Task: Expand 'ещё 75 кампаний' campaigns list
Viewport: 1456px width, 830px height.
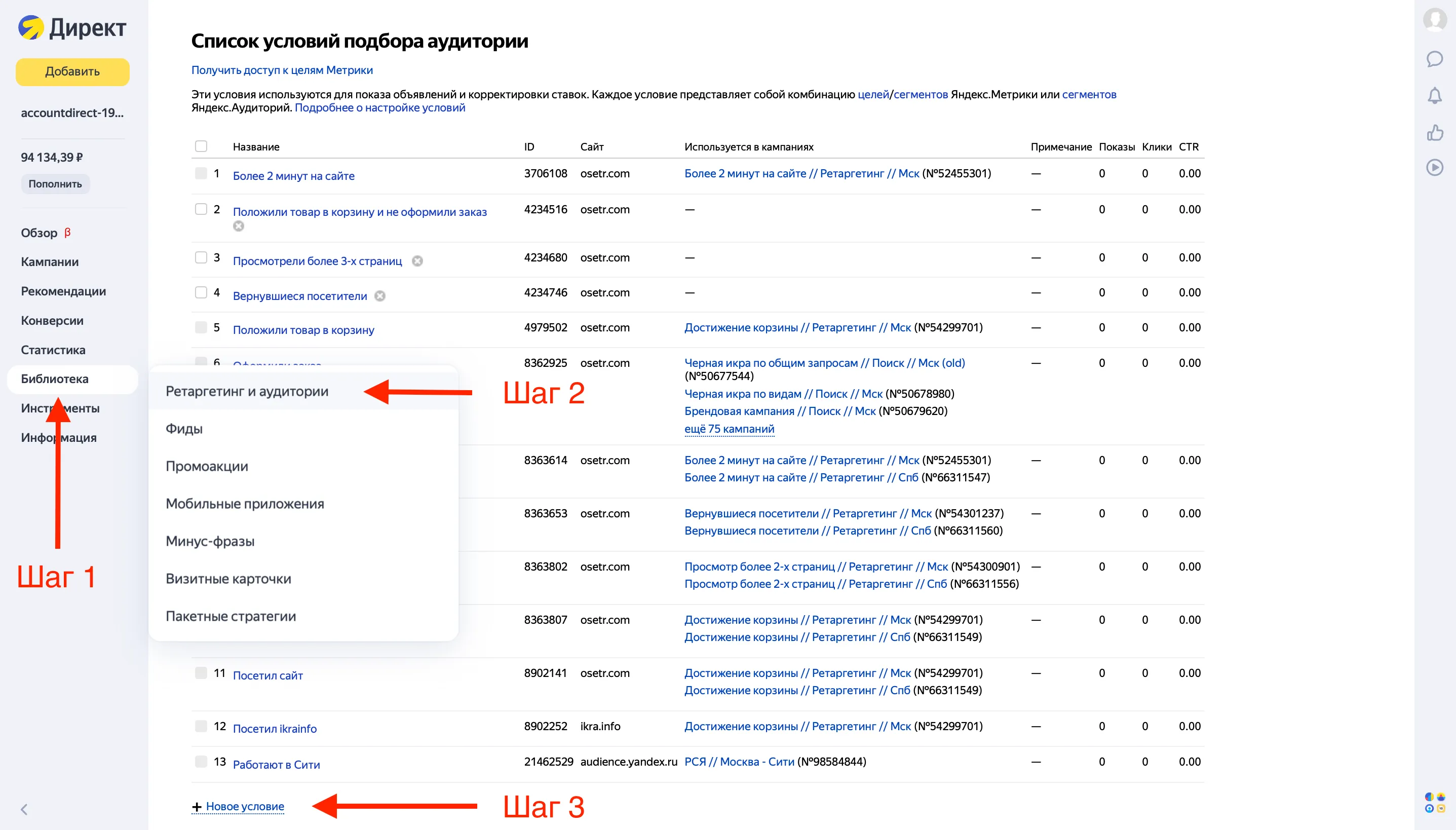Action: (x=729, y=429)
